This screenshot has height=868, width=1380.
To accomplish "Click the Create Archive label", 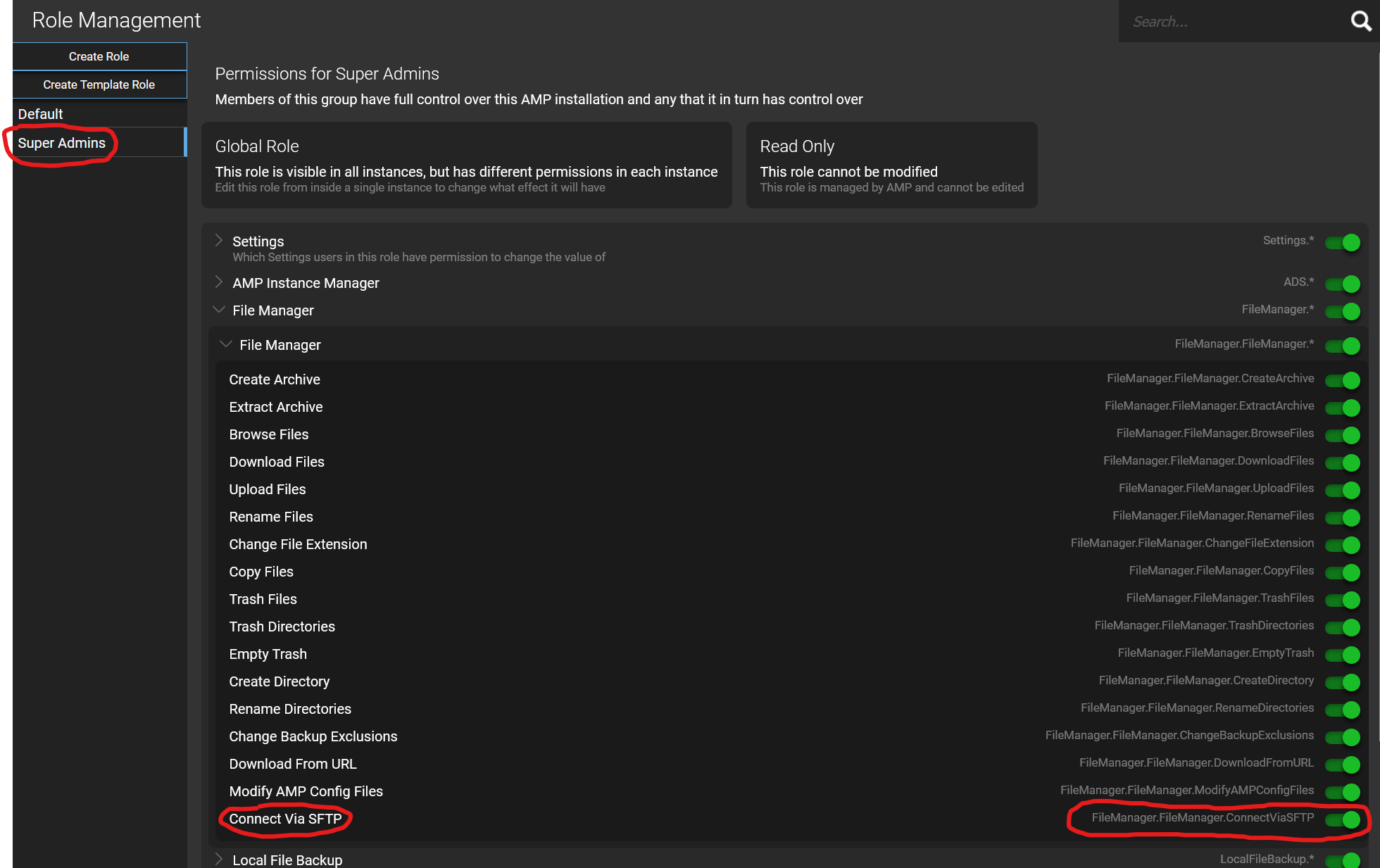I will coord(275,379).
